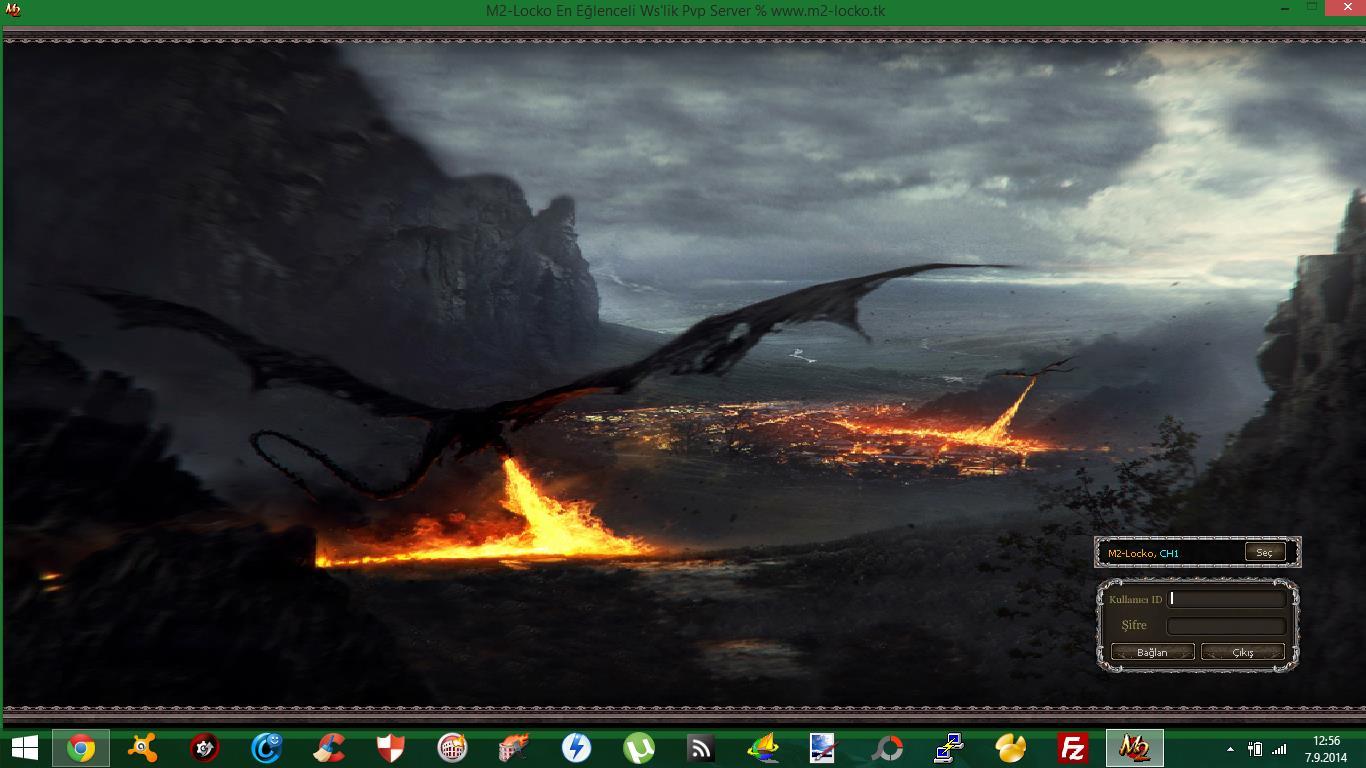Open the blue lightning bolt taskbar icon
The image size is (1366, 768).
pyautogui.click(x=576, y=748)
